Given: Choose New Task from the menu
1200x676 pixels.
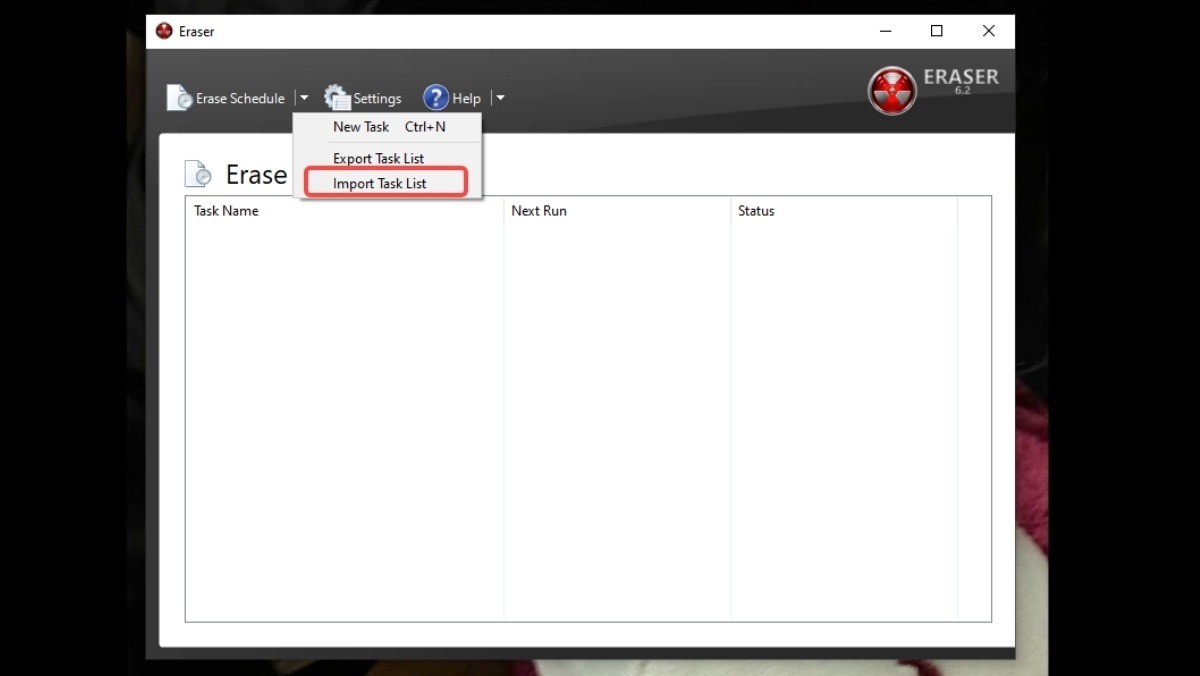Looking at the screenshot, I should click(x=388, y=127).
